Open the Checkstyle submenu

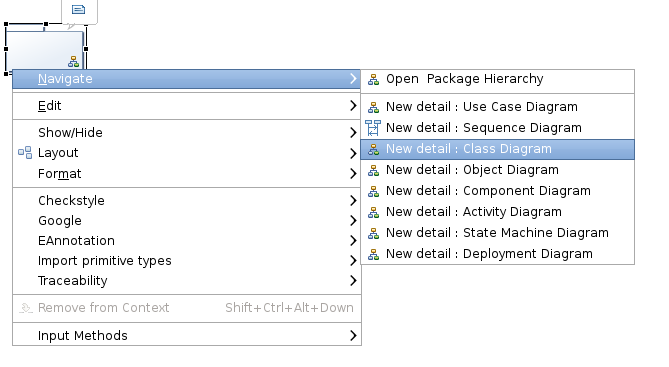pyautogui.click(x=187, y=201)
